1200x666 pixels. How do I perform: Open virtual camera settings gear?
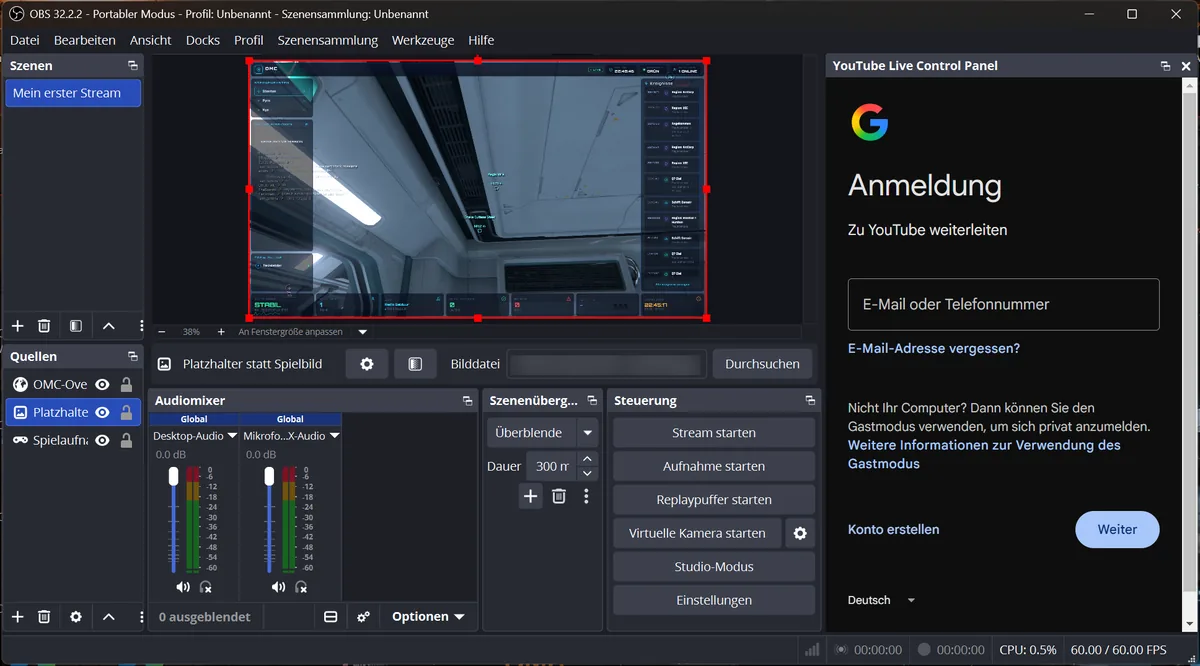800,533
